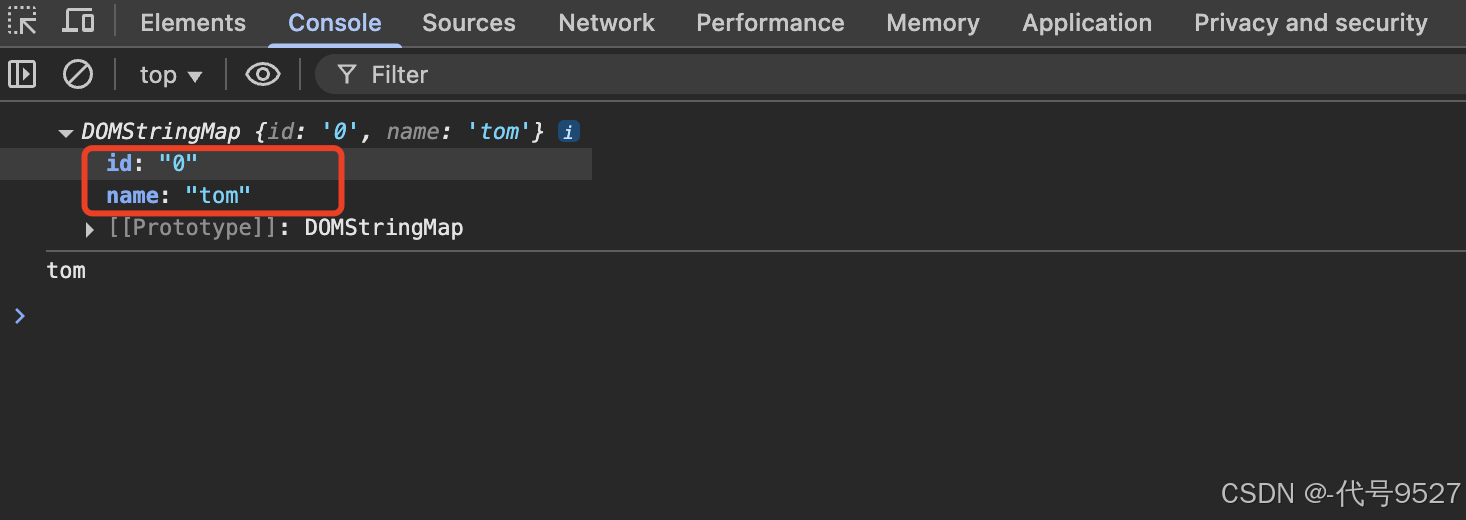This screenshot has height=520, width=1466.
Task: Click the filter funnel icon
Action: 347,74
